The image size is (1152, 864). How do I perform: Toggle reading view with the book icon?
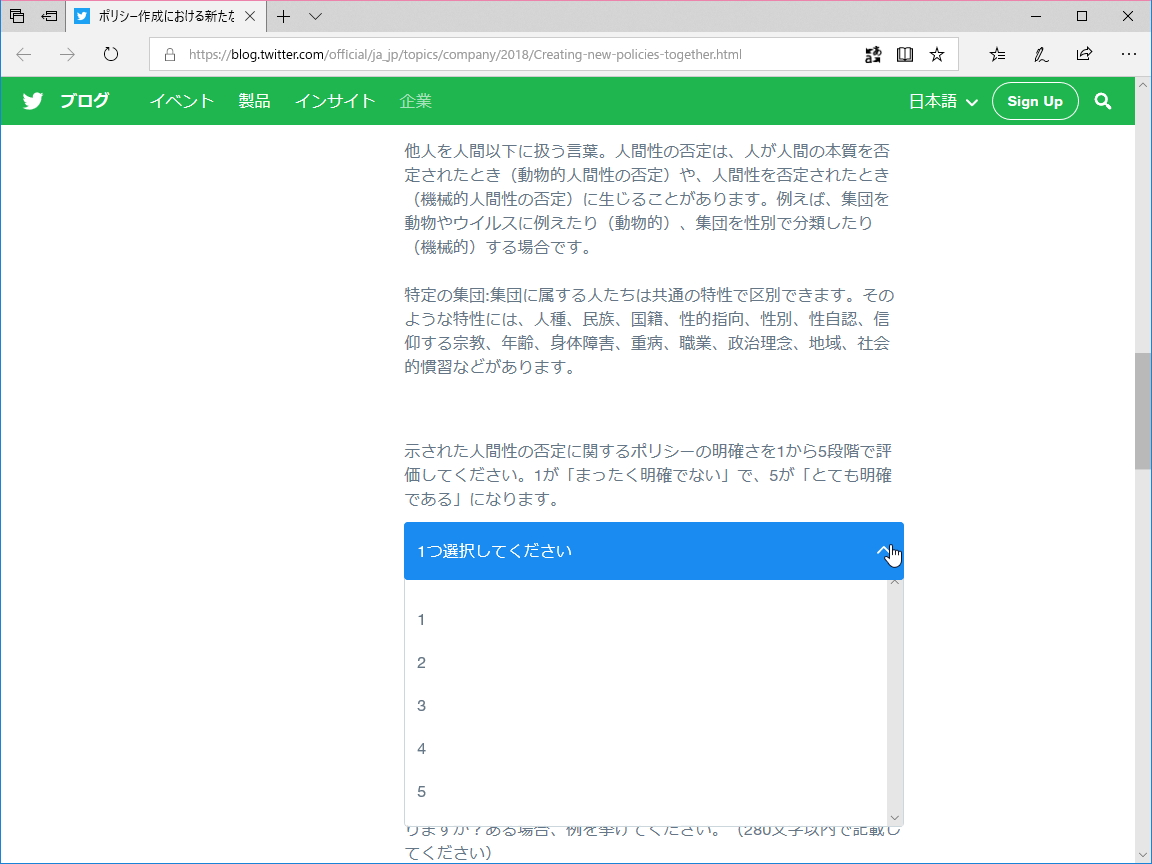[x=904, y=55]
